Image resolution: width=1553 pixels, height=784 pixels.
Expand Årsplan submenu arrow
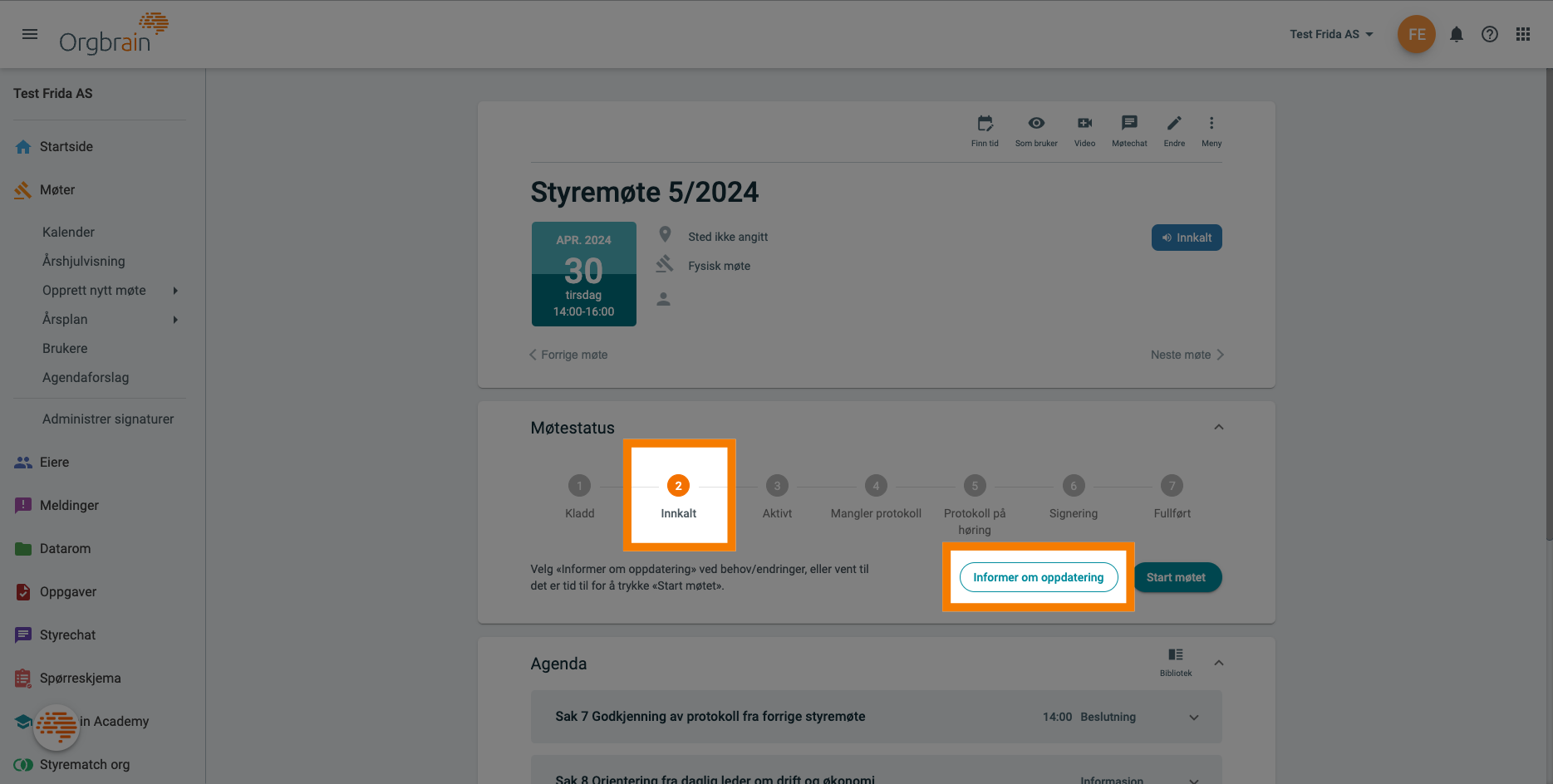click(x=175, y=319)
